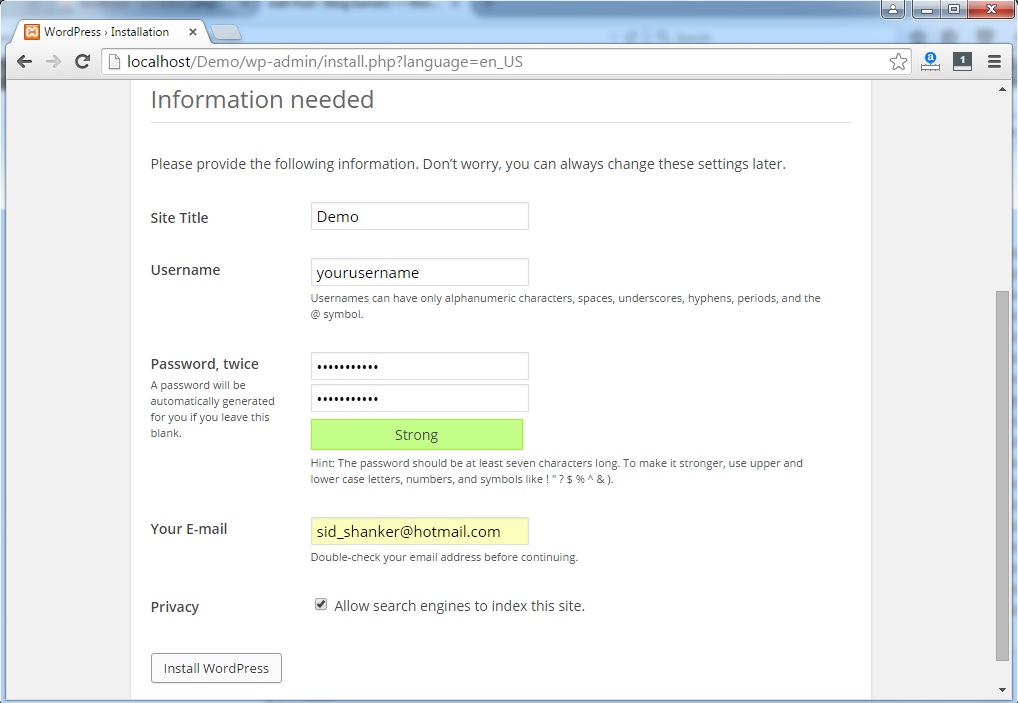Click the Username label
Screen dimensions: 1018x703
click(x=185, y=270)
